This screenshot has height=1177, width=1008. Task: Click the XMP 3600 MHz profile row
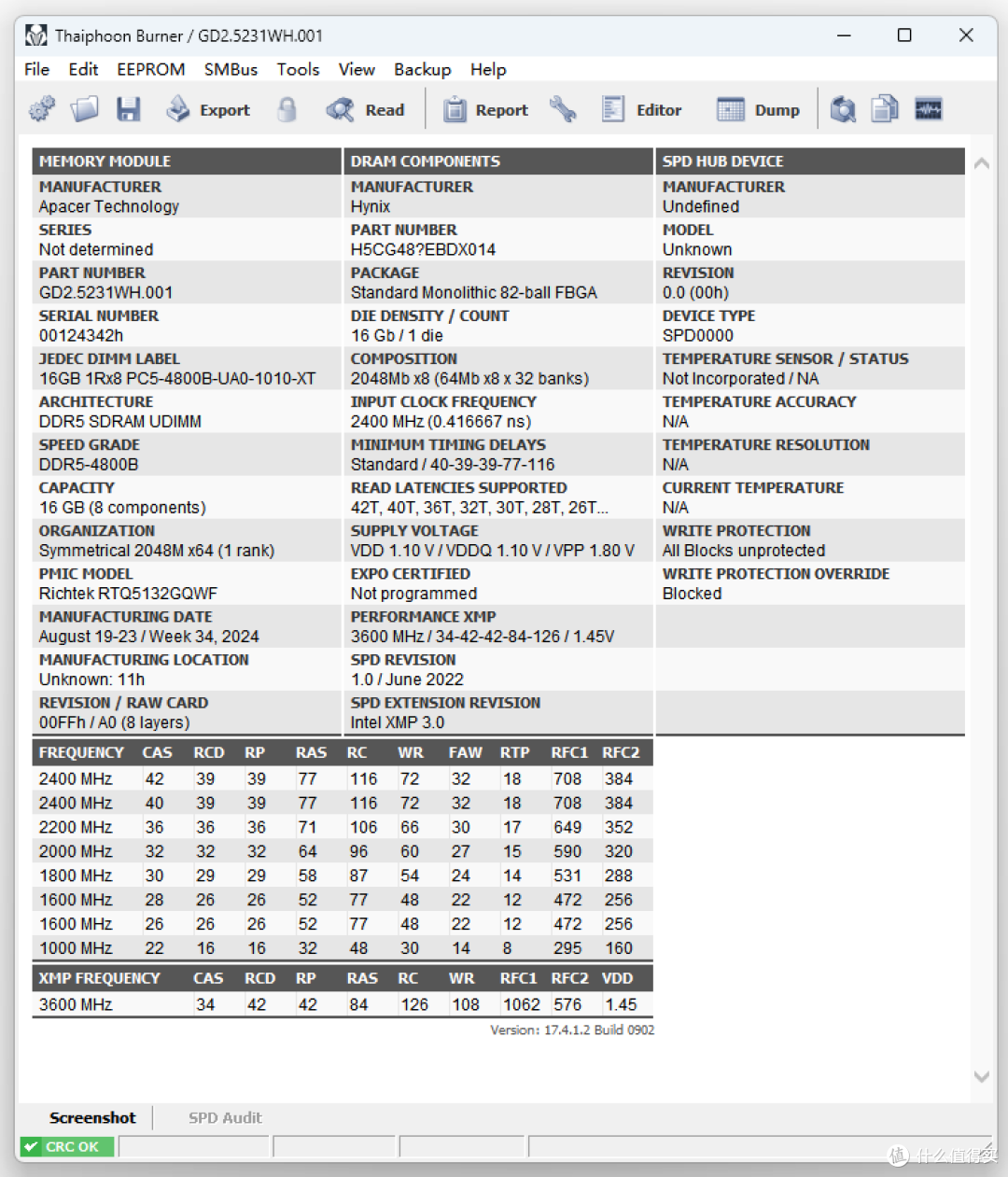point(343,1004)
